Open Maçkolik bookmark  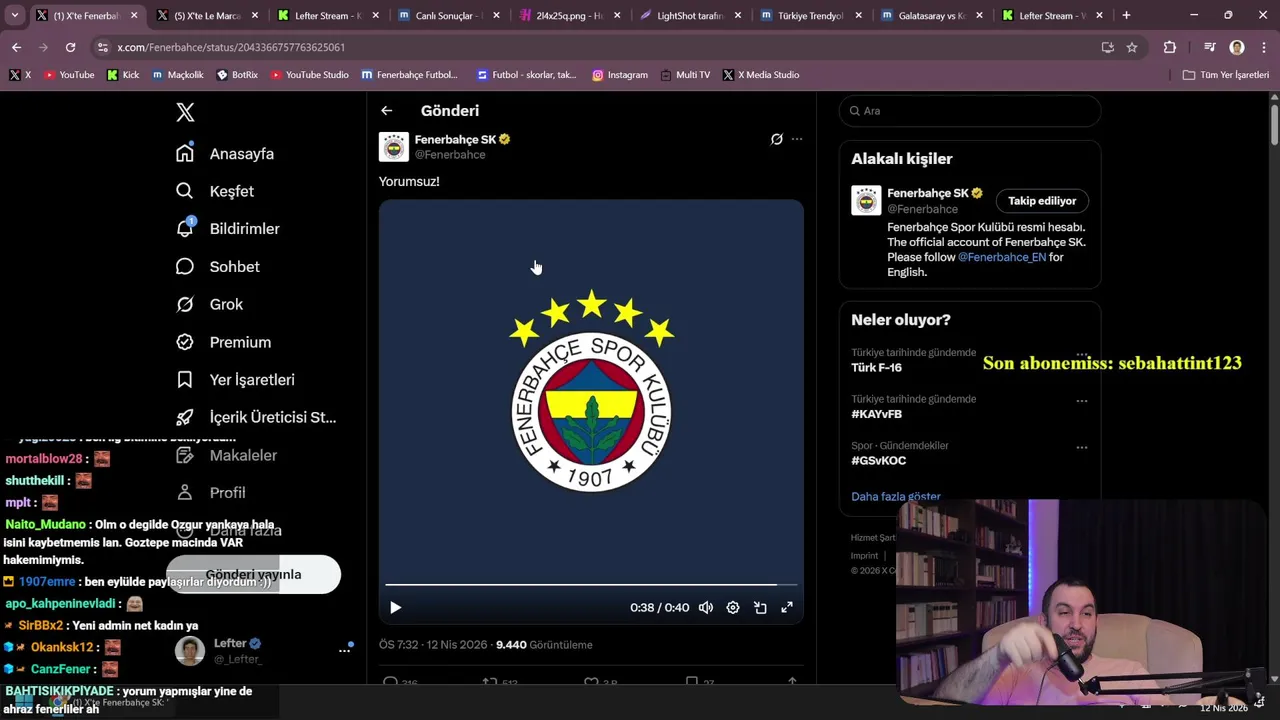(178, 75)
